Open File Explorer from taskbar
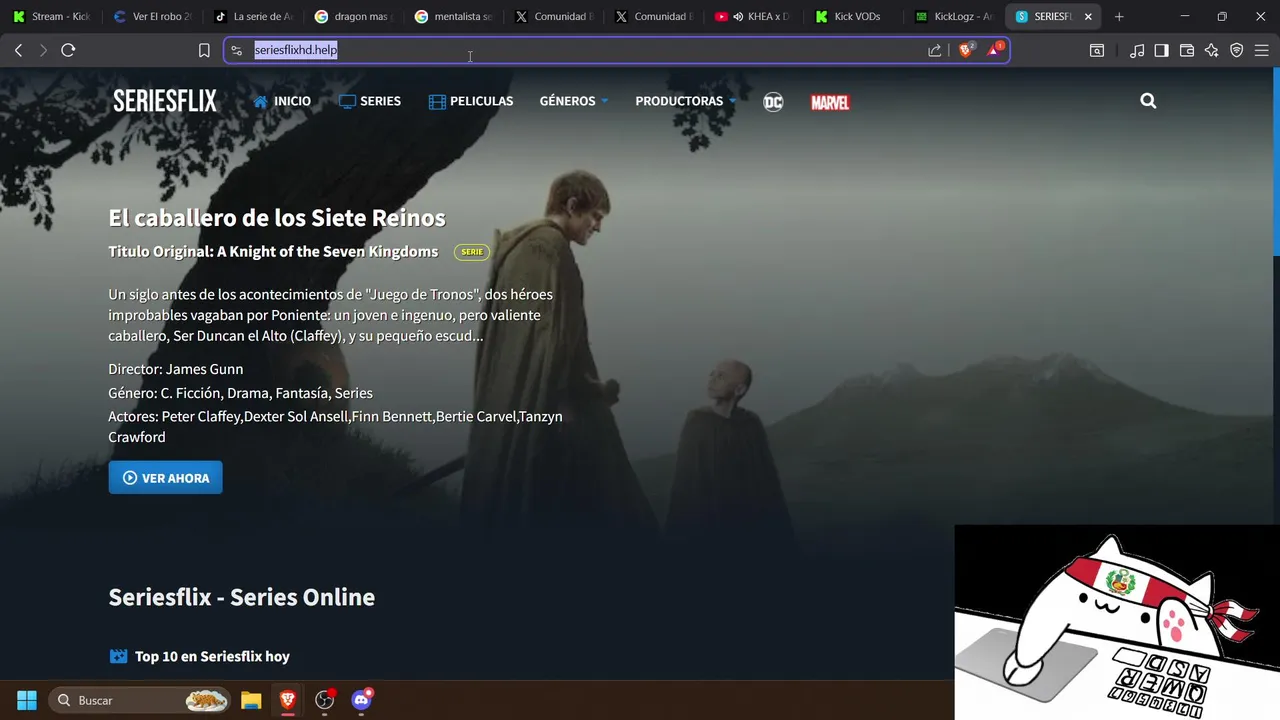1280x720 pixels. click(251, 700)
